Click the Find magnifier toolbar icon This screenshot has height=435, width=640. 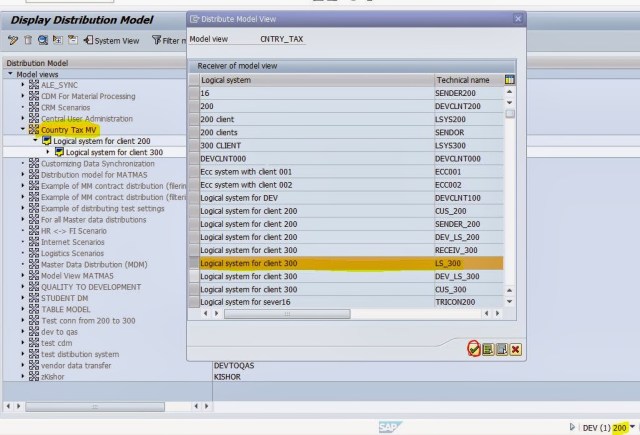(x=45, y=40)
